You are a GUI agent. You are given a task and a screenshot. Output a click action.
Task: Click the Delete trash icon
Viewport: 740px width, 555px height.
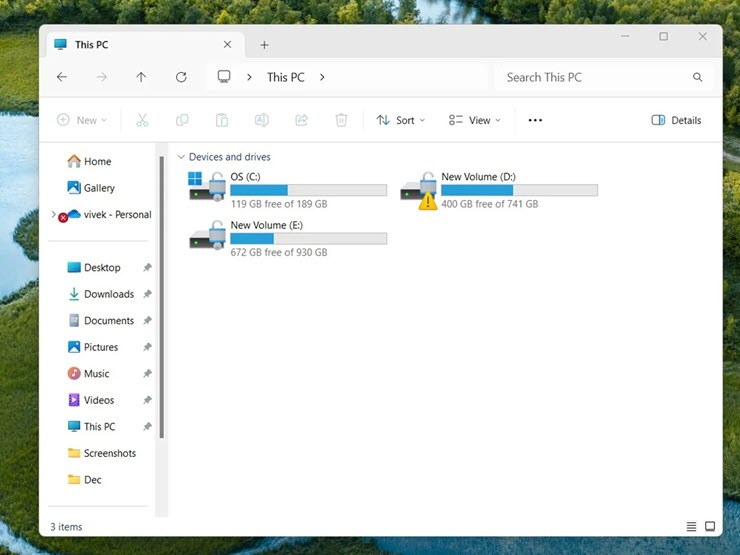coord(341,120)
